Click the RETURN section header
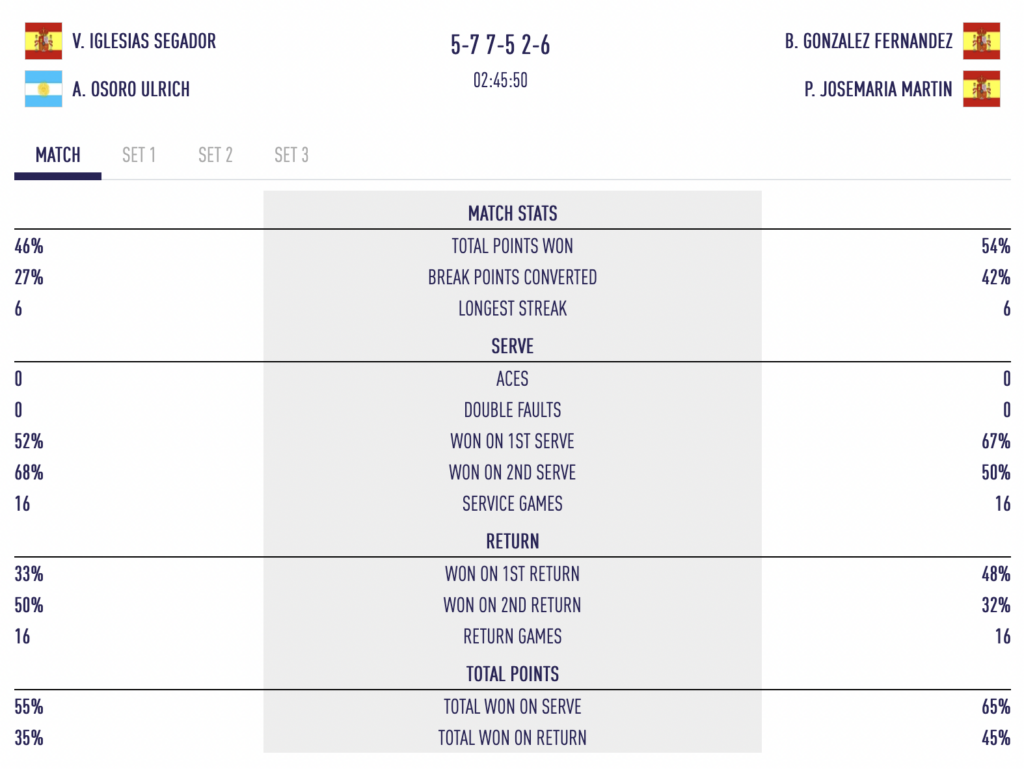 tap(512, 541)
